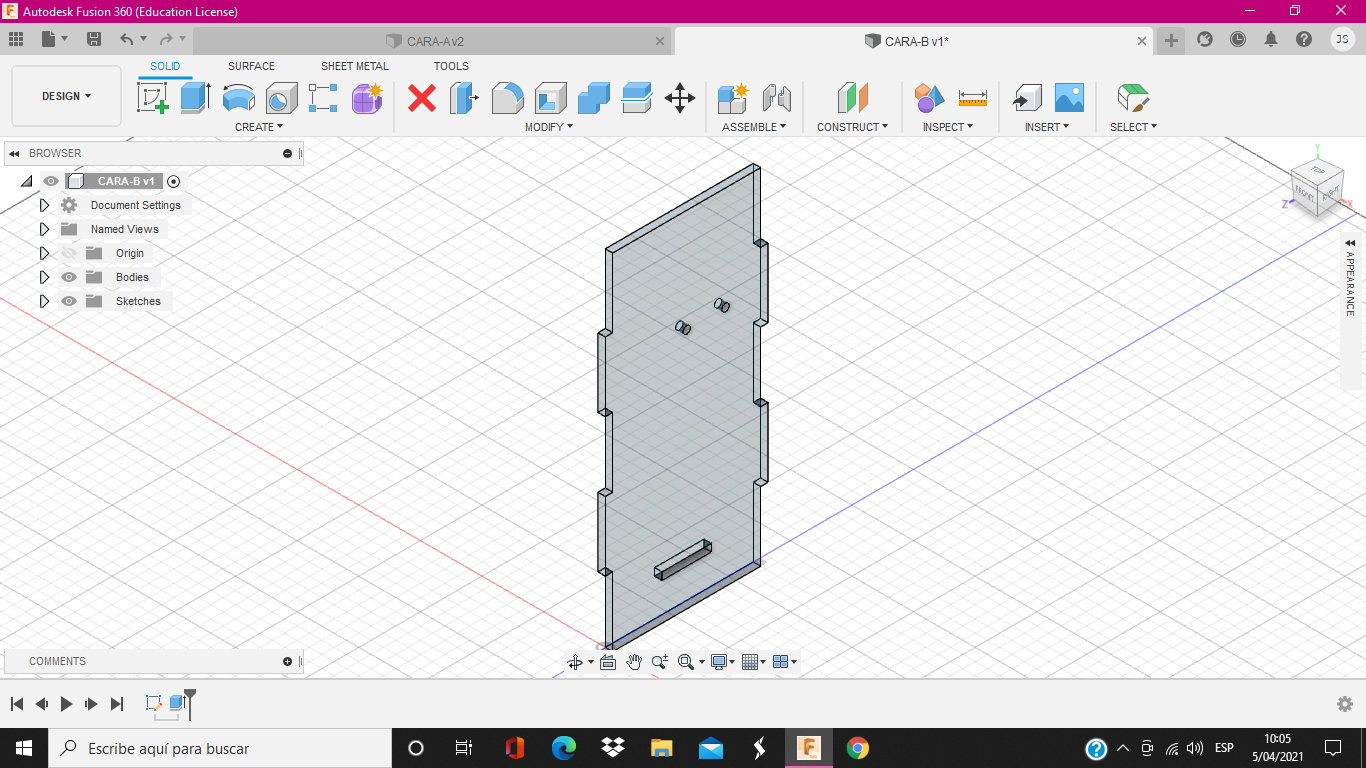Select the Revolve tool

coord(238,98)
